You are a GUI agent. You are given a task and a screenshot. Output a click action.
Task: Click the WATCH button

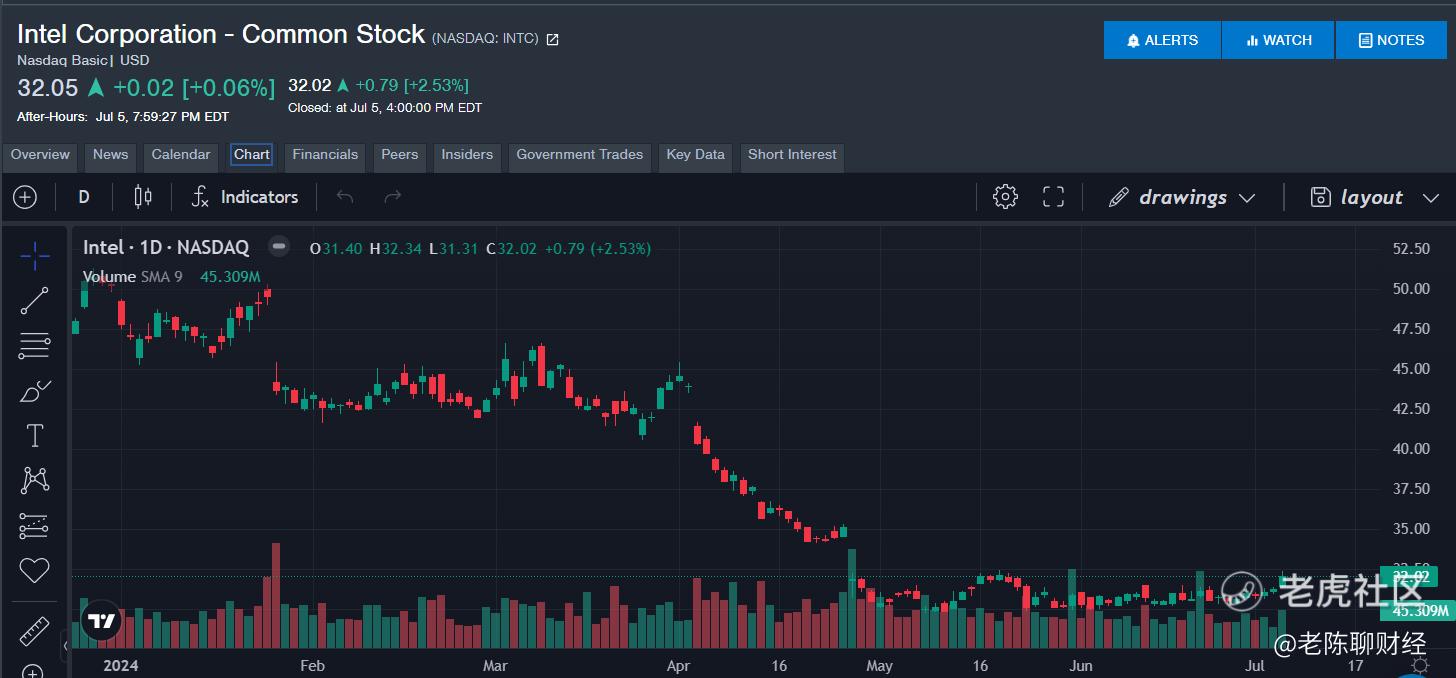click(x=1278, y=40)
